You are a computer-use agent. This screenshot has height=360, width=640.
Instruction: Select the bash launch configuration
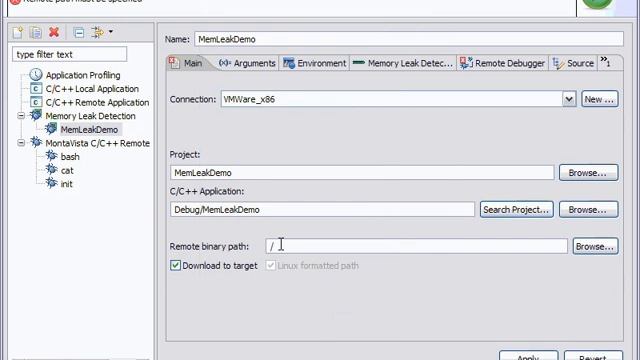(x=70, y=157)
